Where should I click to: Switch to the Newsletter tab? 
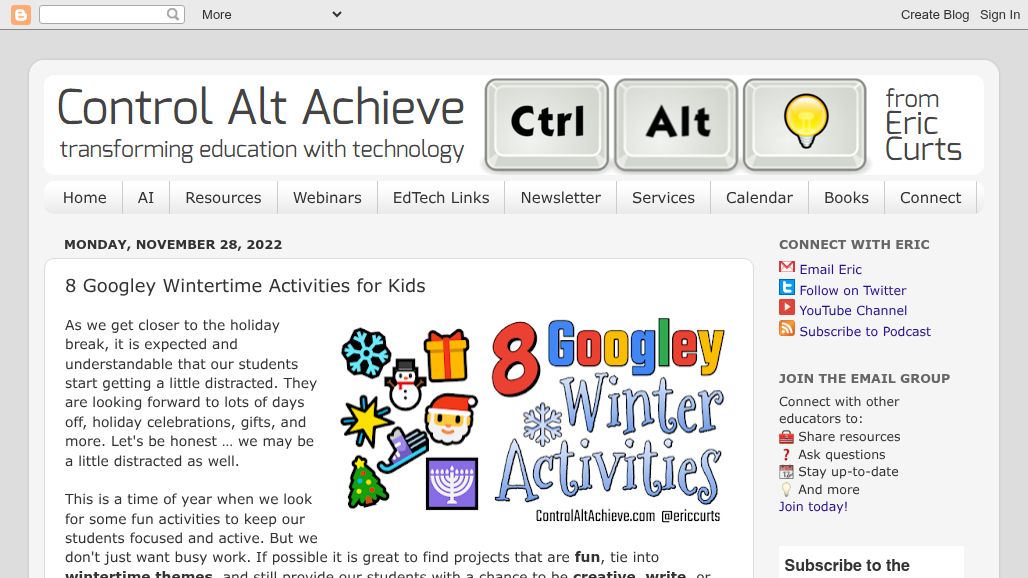pyautogui.click(x=560, y=197)
